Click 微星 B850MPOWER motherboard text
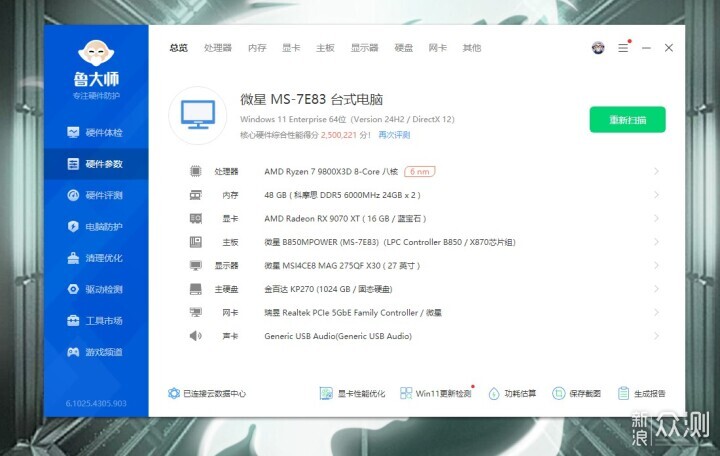The height and width of the screenshot is (456, 720). pyautogui.click(x=390, y=242)
